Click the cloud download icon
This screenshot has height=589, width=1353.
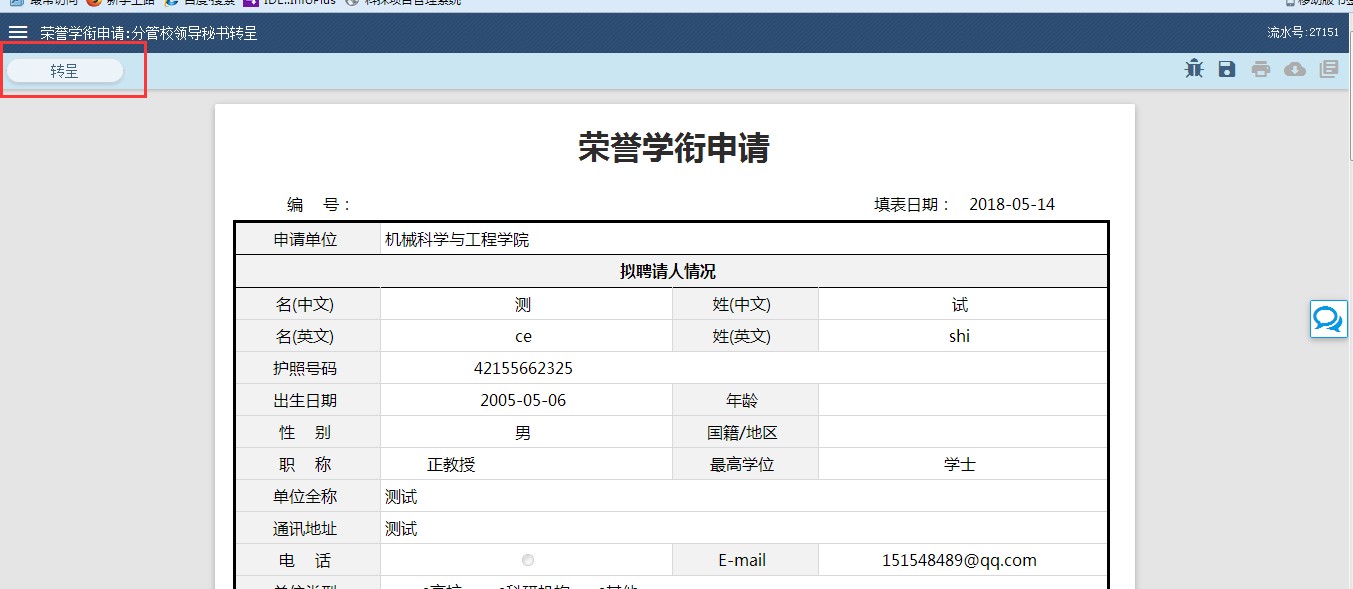(x=1295, y=69)
